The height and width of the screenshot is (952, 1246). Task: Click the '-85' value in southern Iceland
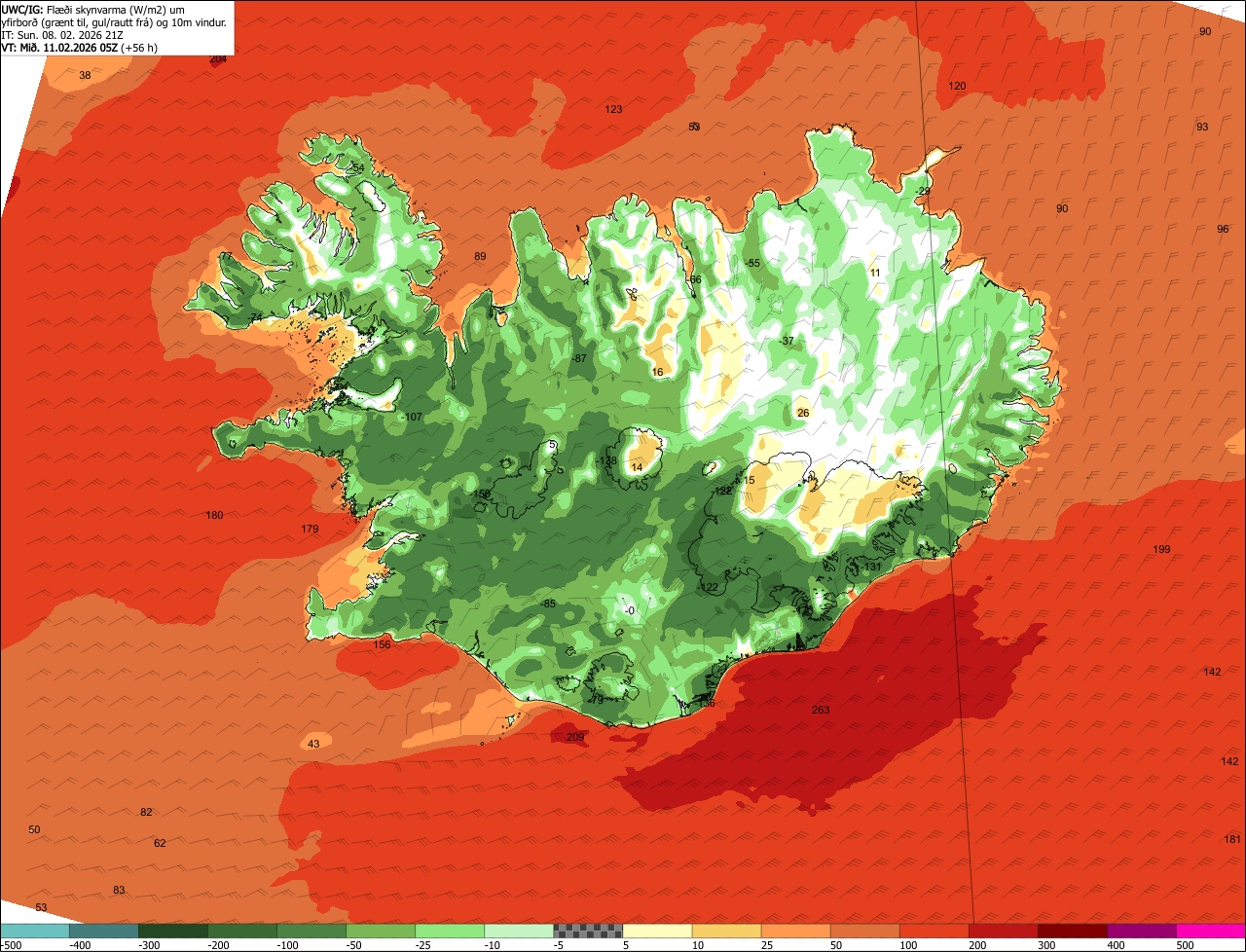point(548,604)
